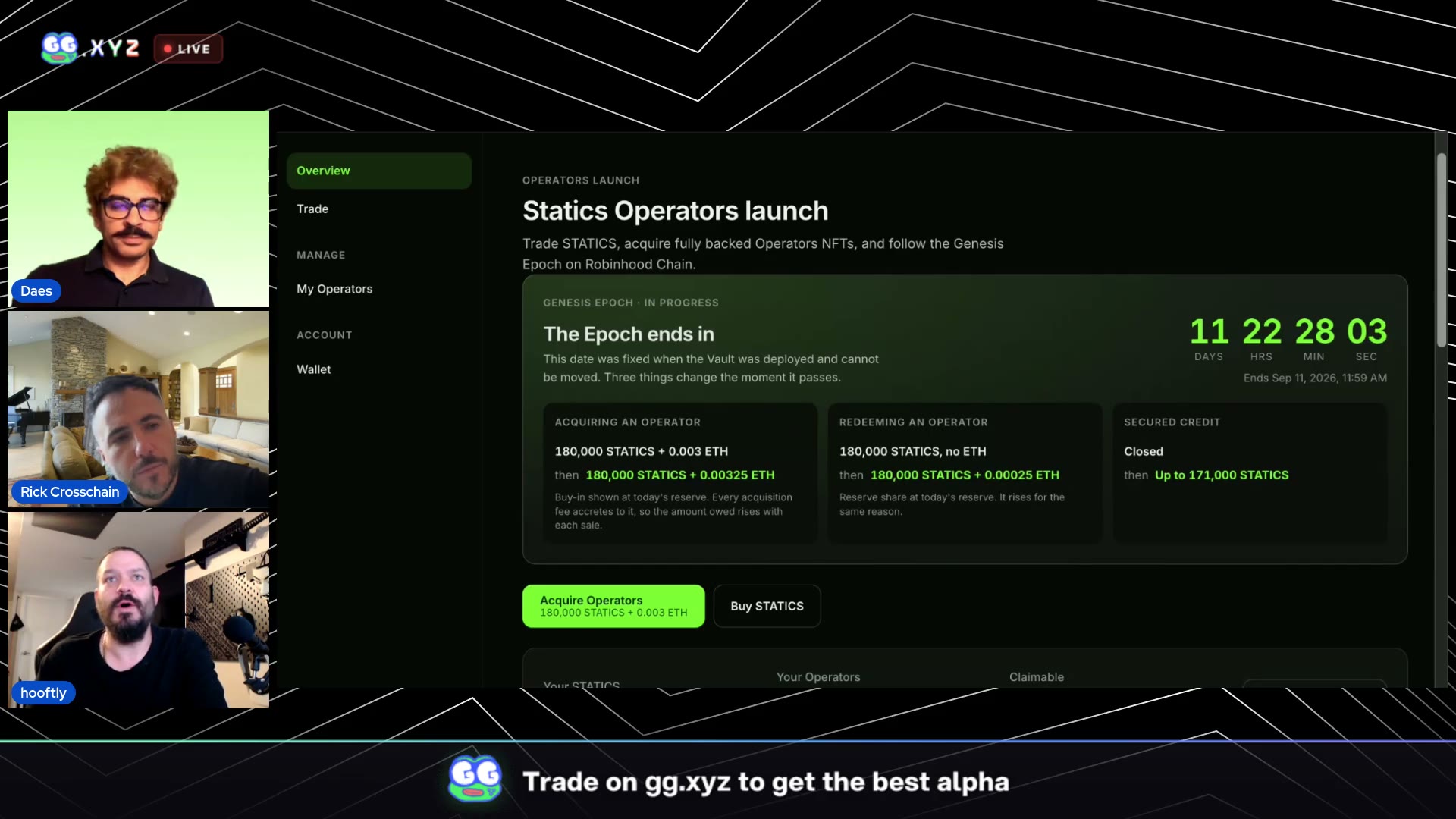Open the Trade sidebar item

click(x=312, y=209)
